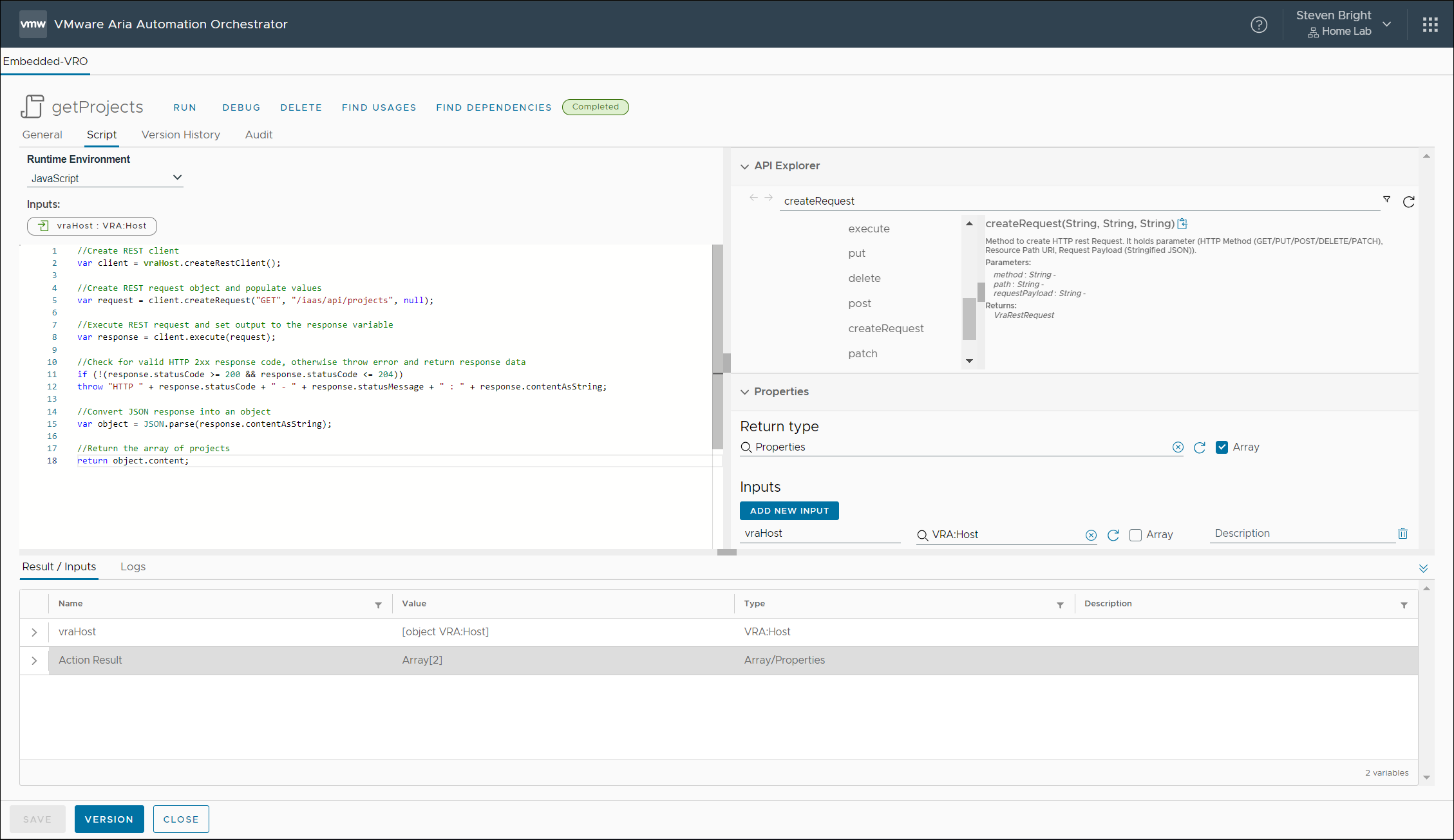
Task: Refresh the API Explorer search
Action: (x=1408, y=201)
